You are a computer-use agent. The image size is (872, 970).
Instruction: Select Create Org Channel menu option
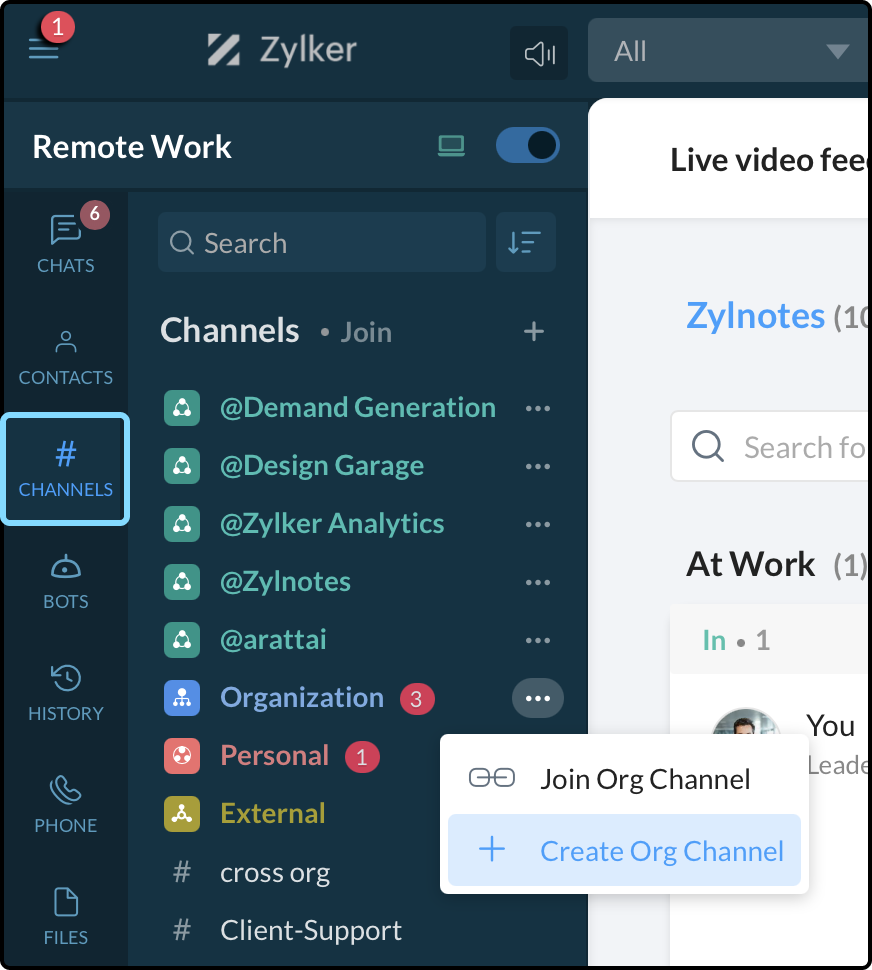[x=624, y=850]
